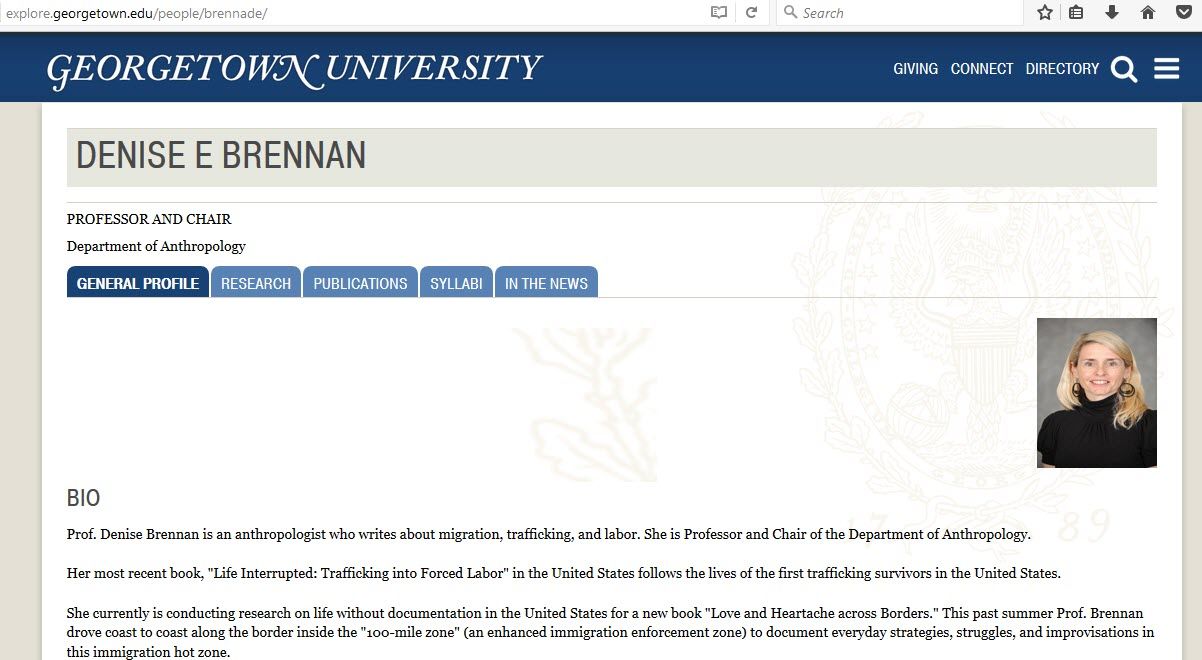Bookmark this page with the star icon
The width and height of the screenshot is (1202, 660).
coord(1046,13)
